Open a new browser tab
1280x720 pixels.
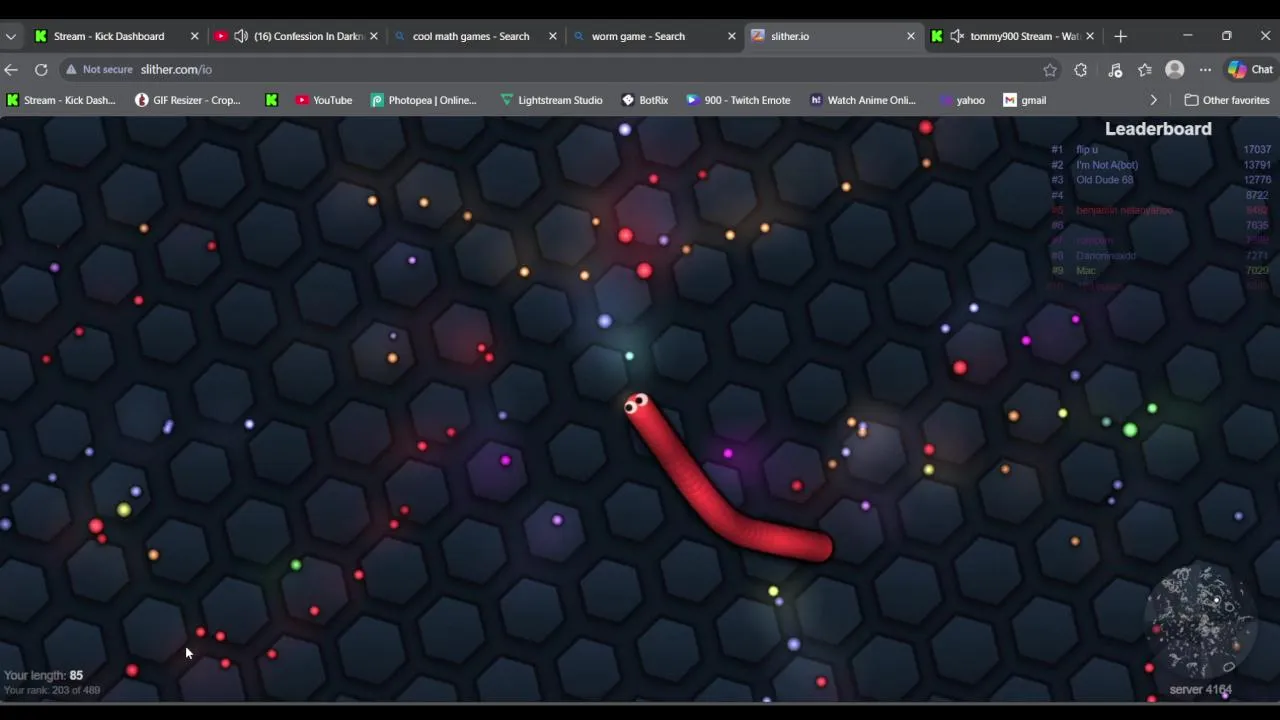[1121, 36]
